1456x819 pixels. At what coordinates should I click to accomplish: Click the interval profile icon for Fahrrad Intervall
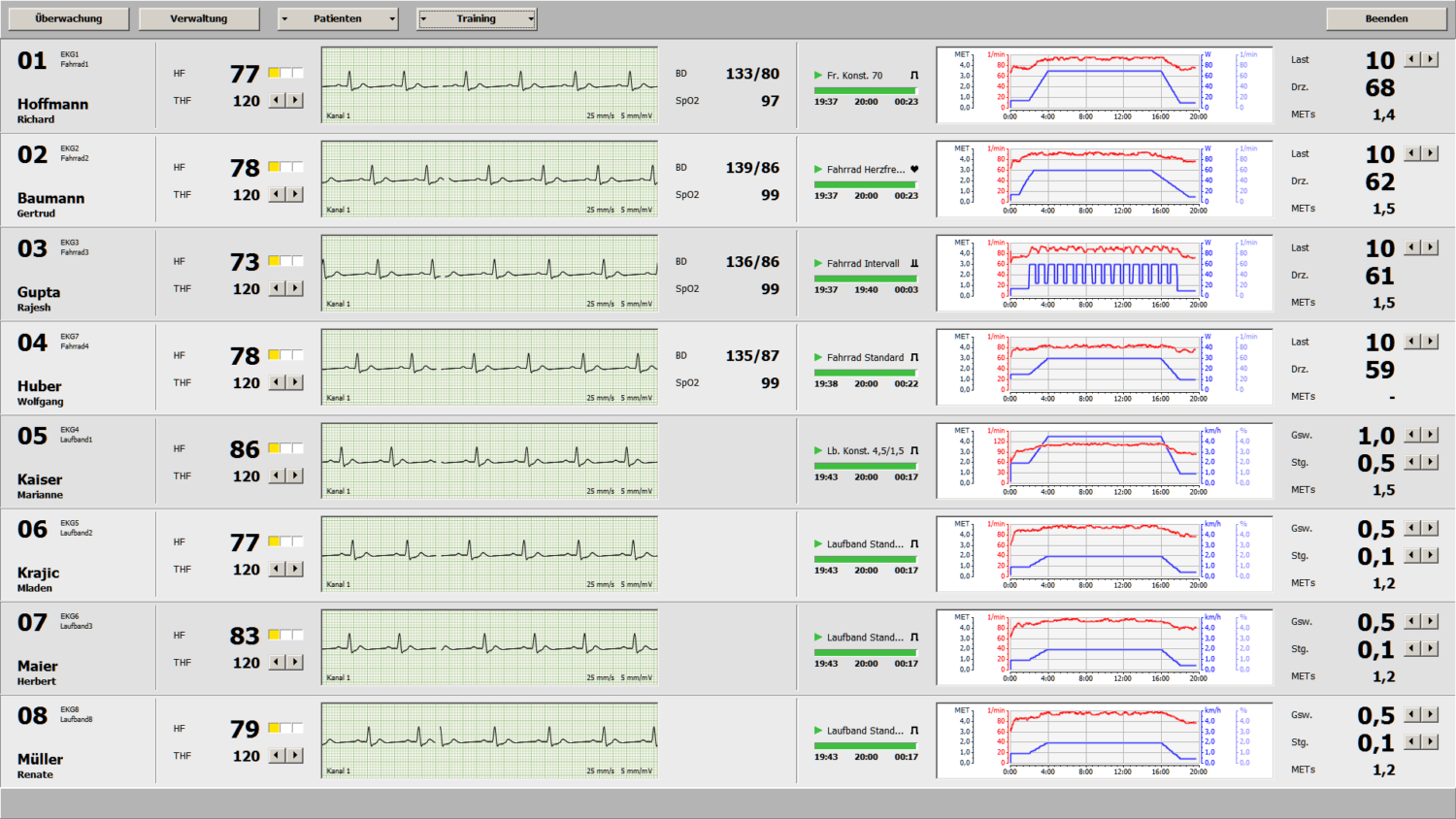click(914, 264)
